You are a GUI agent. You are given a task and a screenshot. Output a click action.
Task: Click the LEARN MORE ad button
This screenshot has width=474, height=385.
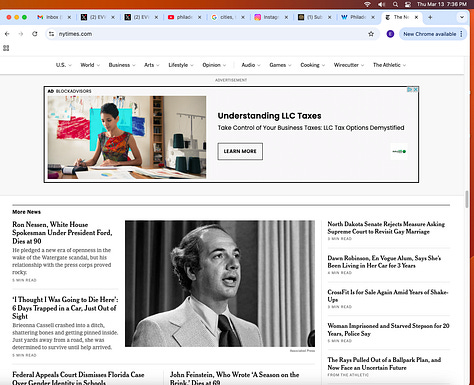[240, 151]
